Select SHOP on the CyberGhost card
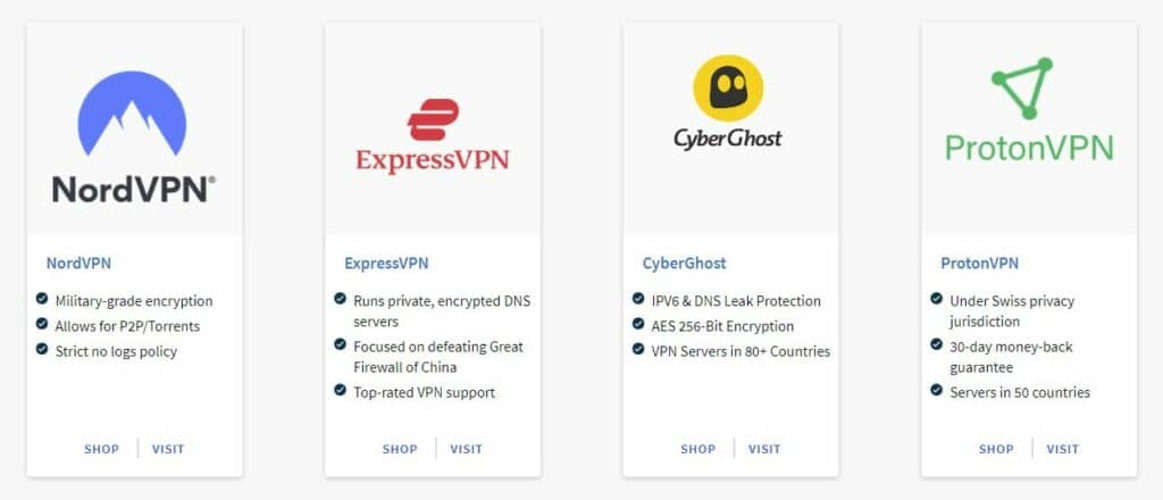 [x=698, y=449]
